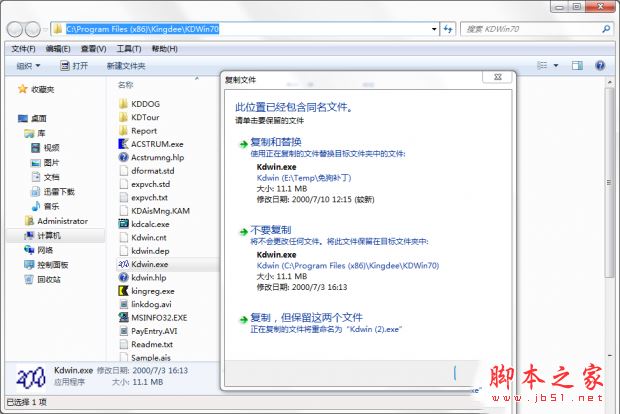The height and width of the screenshot is (414, 620).
Task: Select Administrator in navigation pane
Action: (x=56, y=221)
